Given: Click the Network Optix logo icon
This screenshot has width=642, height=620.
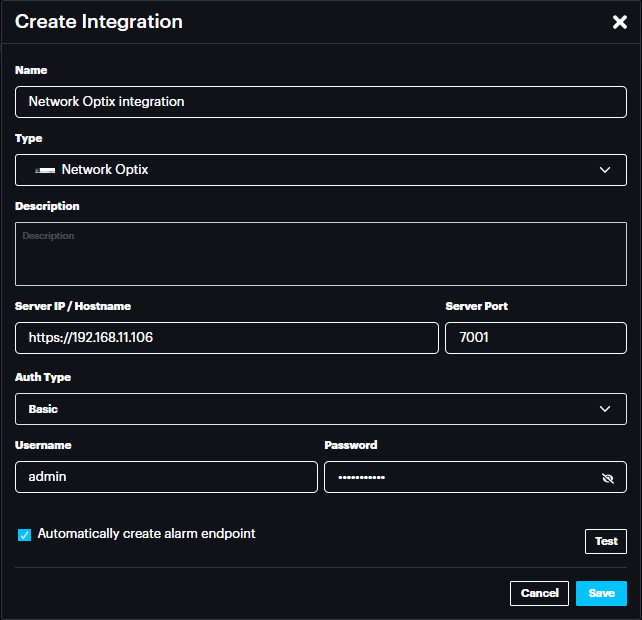Looking at the screenshot, I should click(x=44, y=170).
